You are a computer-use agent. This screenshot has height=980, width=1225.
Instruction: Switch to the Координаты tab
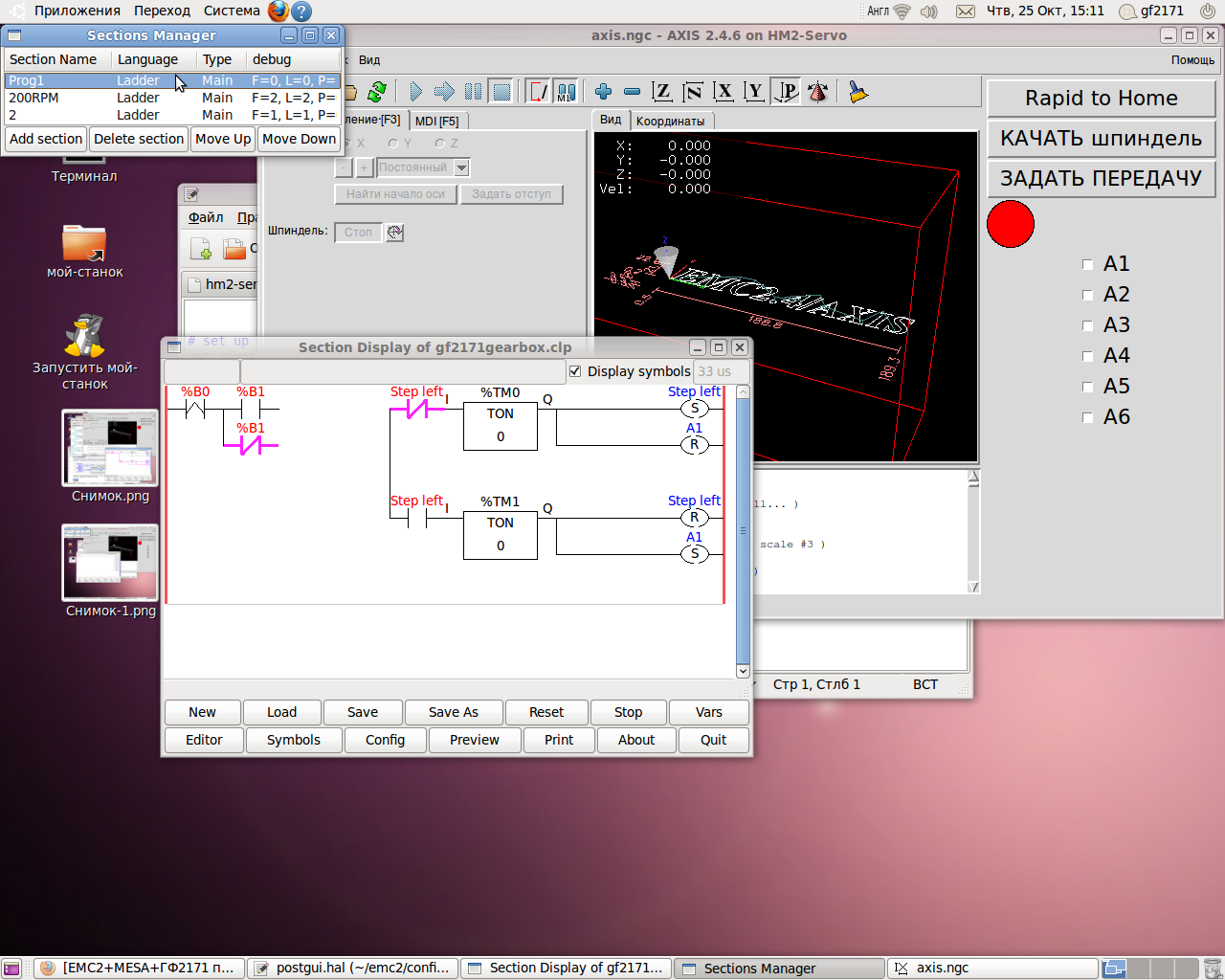click(x=670, y=122)
